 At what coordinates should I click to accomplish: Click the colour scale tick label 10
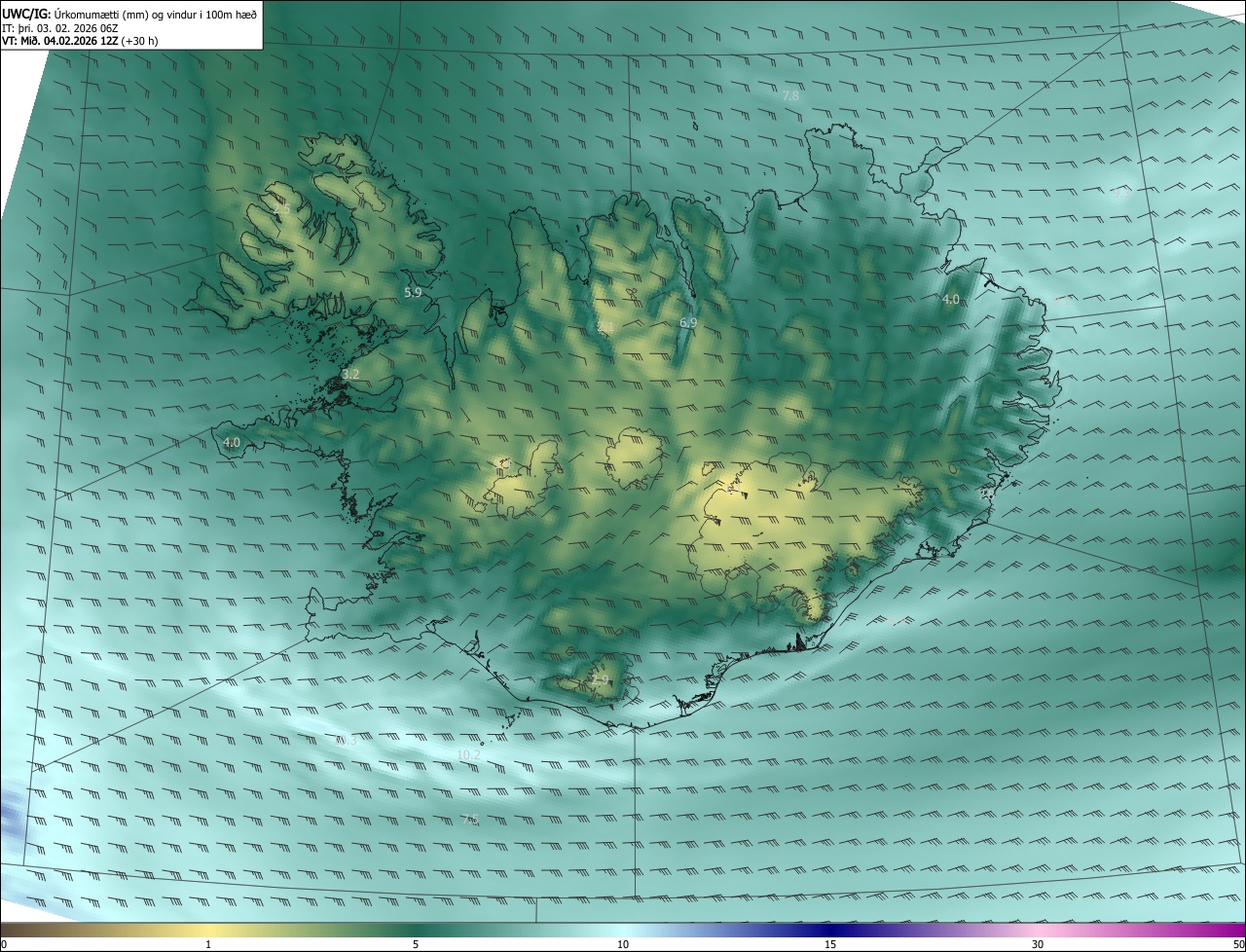click(x=623, y=944)
